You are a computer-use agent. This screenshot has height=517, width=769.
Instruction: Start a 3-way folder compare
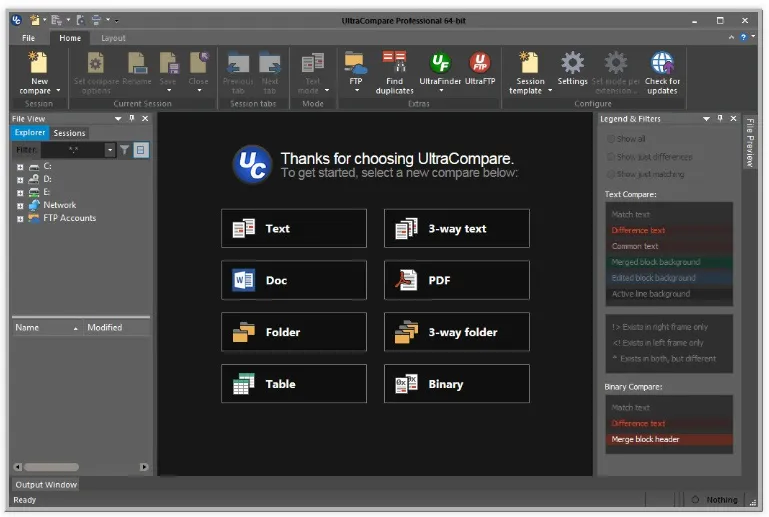(x=457, y=332)
